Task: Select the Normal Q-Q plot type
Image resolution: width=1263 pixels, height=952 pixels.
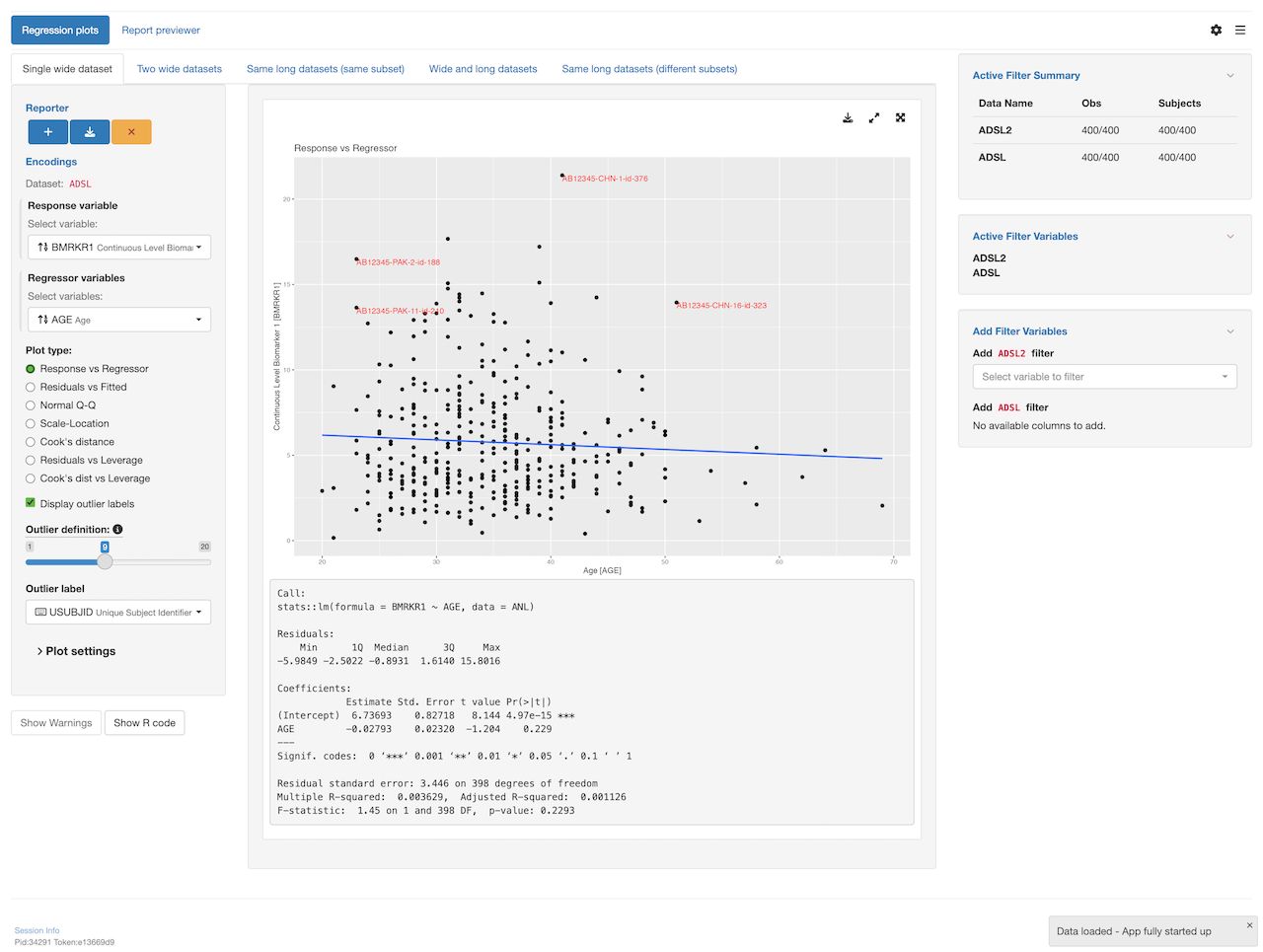Action: click(31, 405)
